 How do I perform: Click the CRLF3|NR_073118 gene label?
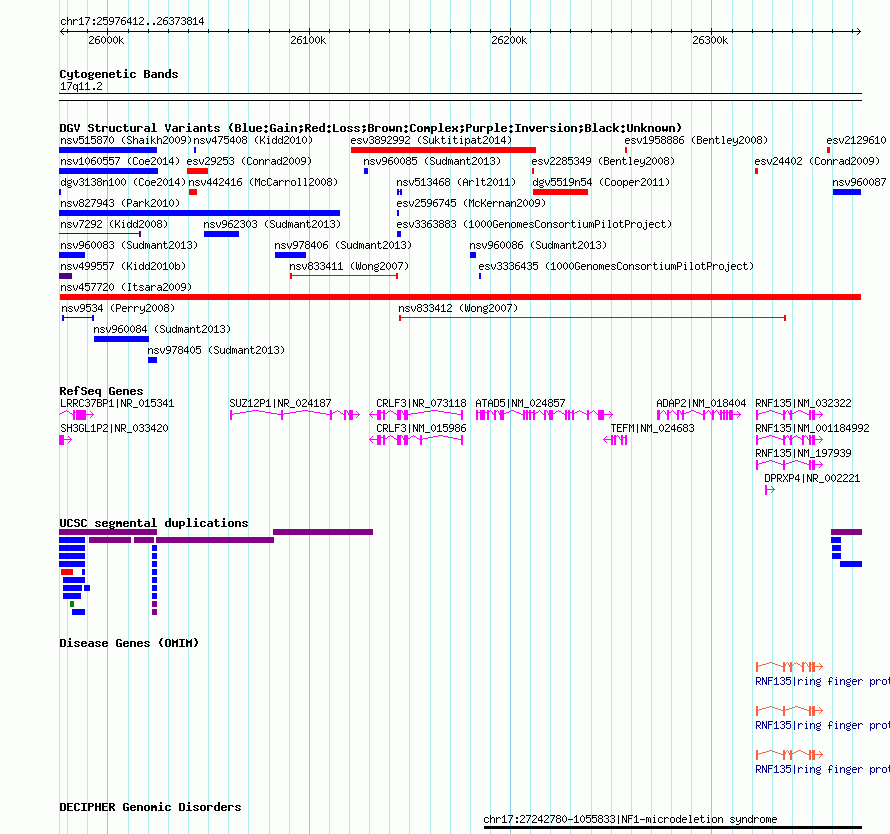421,403
